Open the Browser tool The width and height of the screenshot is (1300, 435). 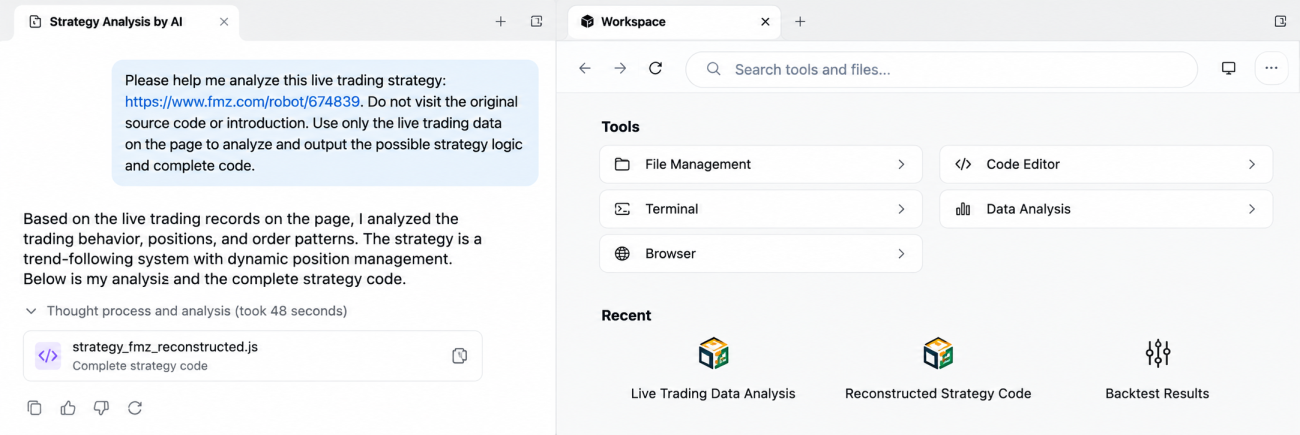click(x=761, y=254)
